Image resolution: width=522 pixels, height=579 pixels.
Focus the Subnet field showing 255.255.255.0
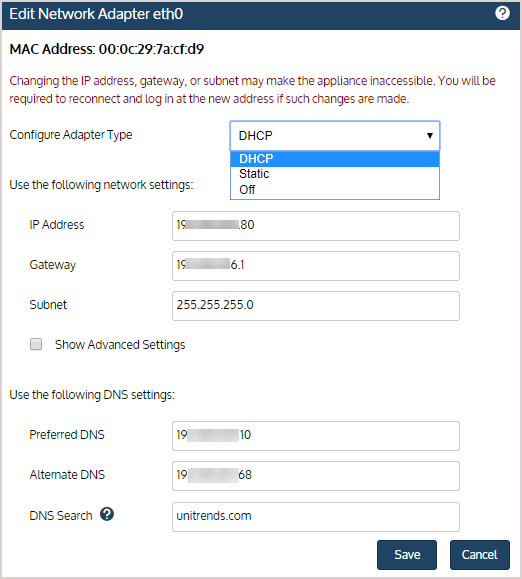click(x=316, y=305)
